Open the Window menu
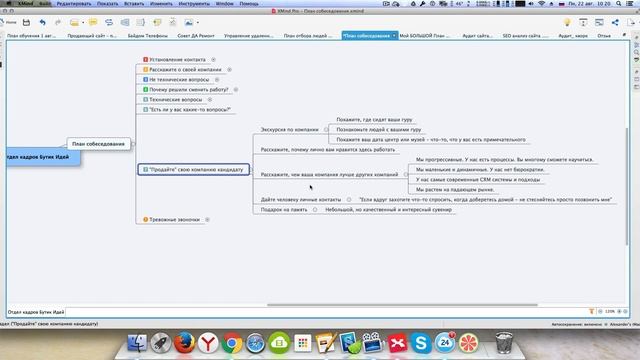This screenshot has height=360, width=640. point(224,4)
